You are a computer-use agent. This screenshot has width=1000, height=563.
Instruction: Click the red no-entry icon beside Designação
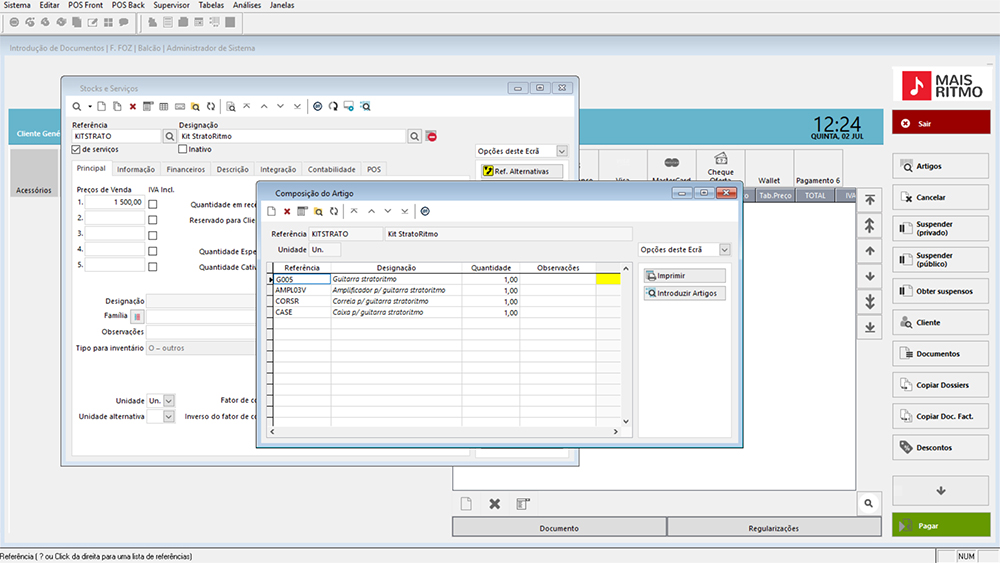tap(432, 136)
